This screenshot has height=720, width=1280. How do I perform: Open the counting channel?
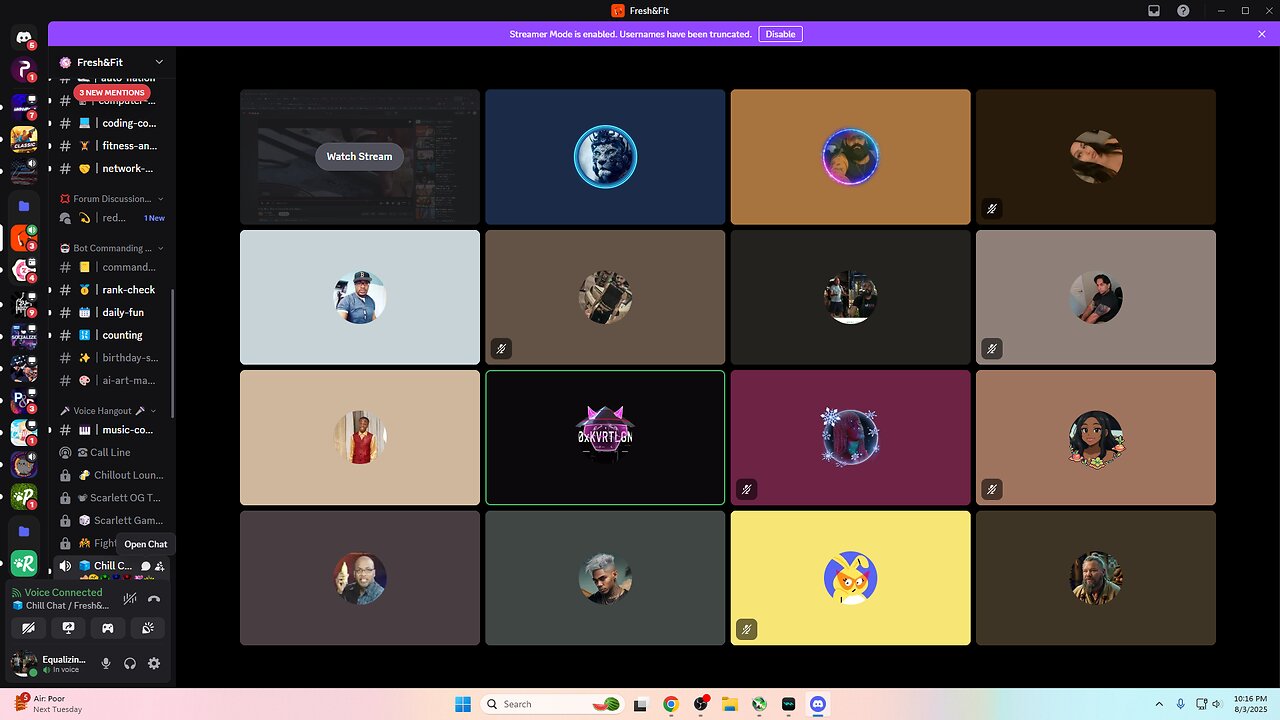[x=112, y=335]
